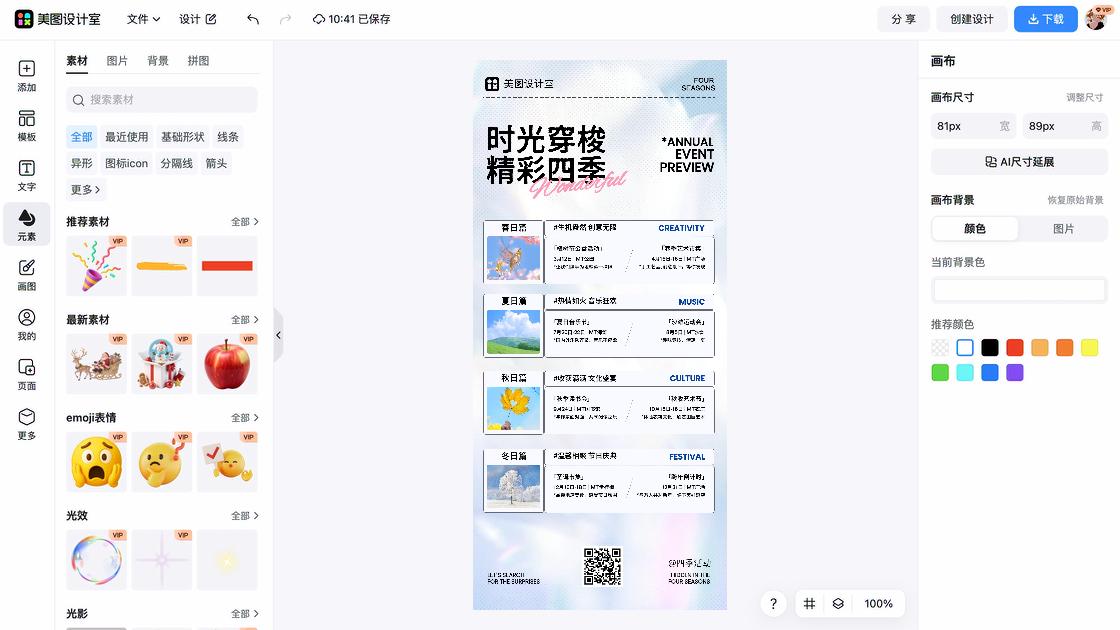The width and height of the screenshot is (1120, 630).
Task: Collapse the left material panel arrow
Action: click(x=279, y=335)
